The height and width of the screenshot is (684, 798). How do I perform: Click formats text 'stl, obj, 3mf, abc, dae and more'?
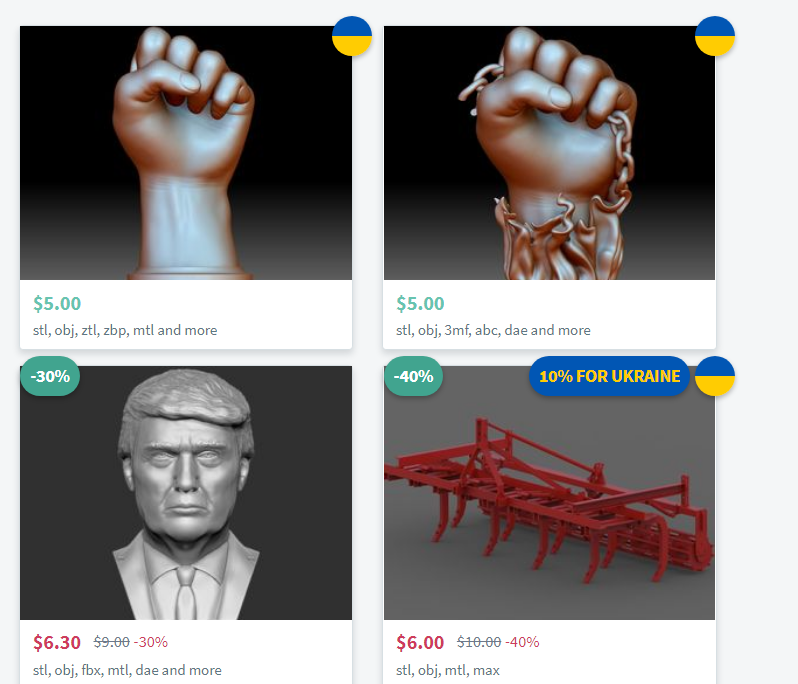click(493, 330)
